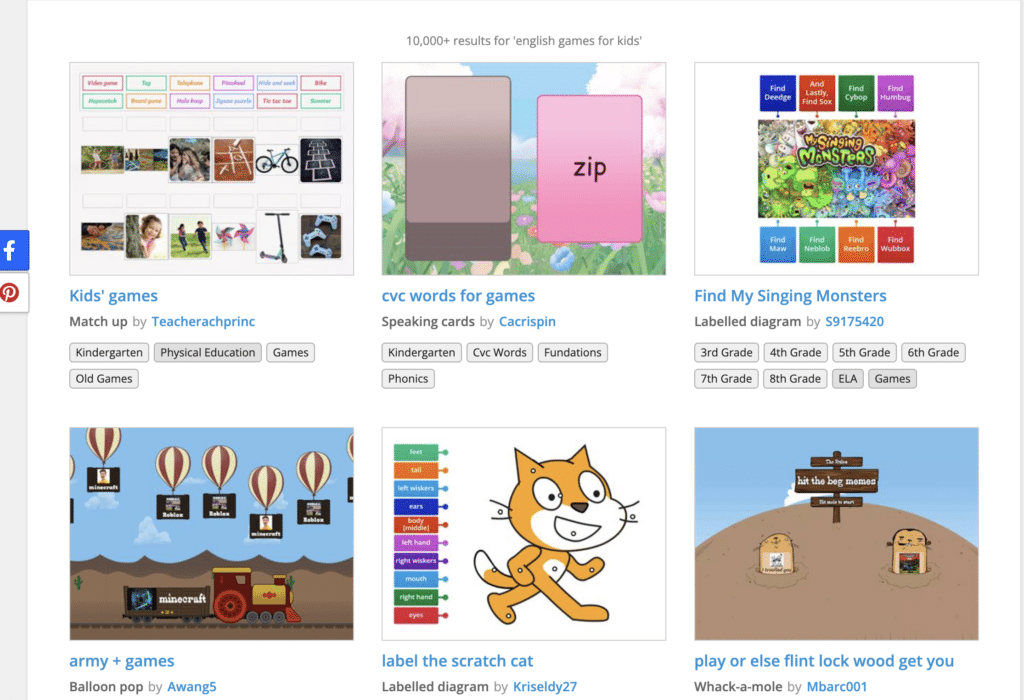View author Cacrispin's profile
The height and width of the screenshot is (700, 1024).
[x=528, y=321]
